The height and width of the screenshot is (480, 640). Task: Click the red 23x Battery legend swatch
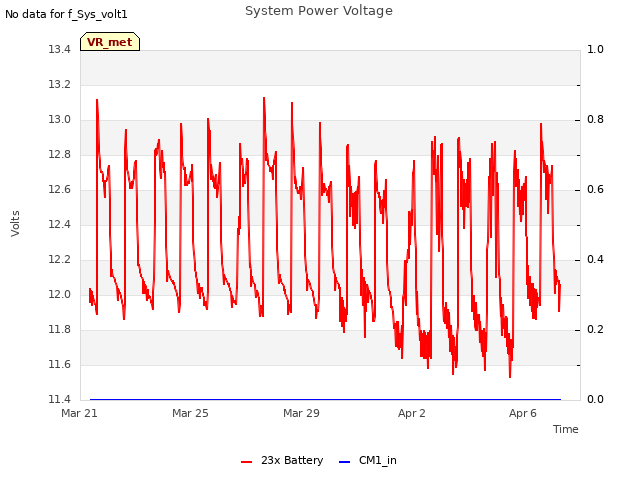(247, 462)
